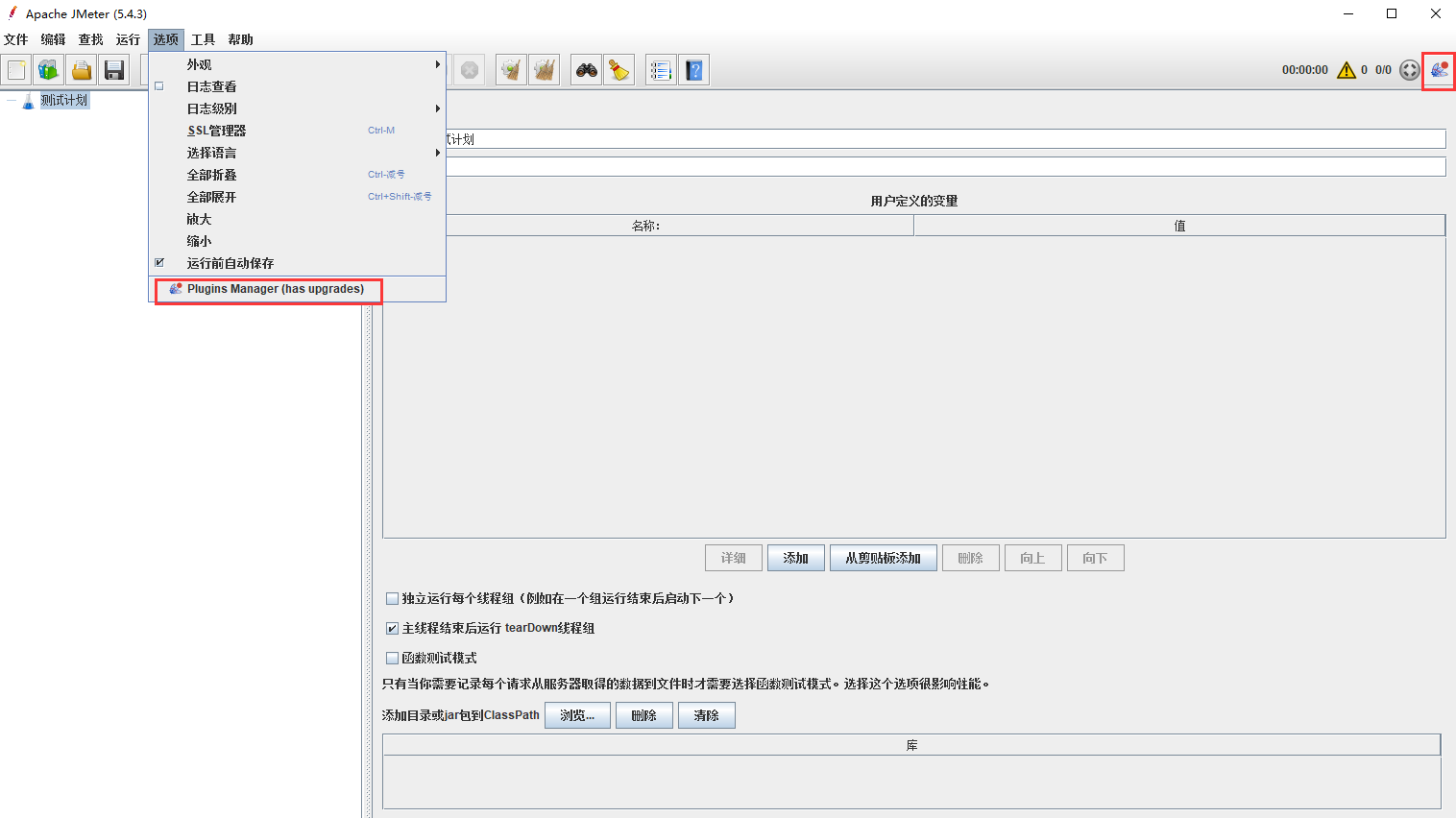This screenshot has width=1456, height=818.
Task: Click the 浏览... button for ClassPath
Action: pos(577,715)
